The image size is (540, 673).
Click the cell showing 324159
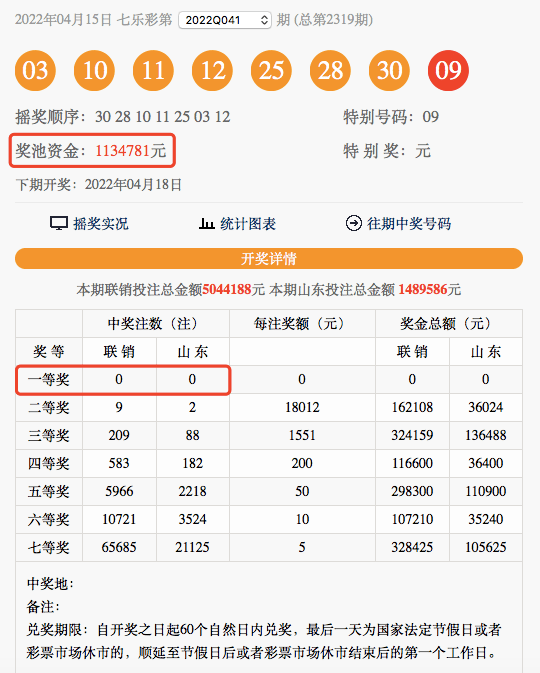pos(412,436)
